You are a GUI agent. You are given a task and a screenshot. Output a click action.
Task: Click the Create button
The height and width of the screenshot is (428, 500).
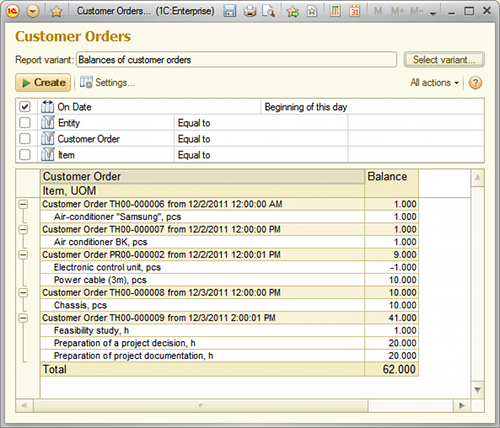(43, 82)
